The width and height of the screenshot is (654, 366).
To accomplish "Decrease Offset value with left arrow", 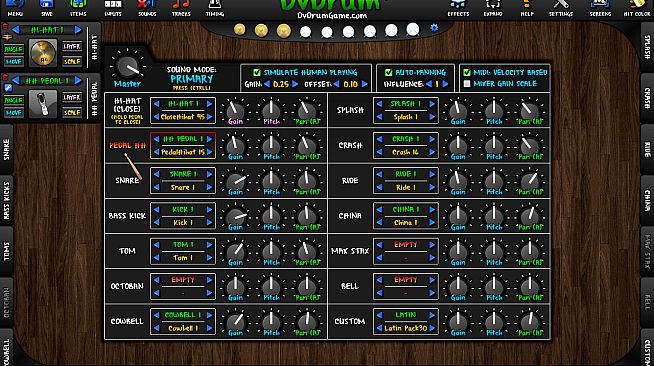I will 337,84.
